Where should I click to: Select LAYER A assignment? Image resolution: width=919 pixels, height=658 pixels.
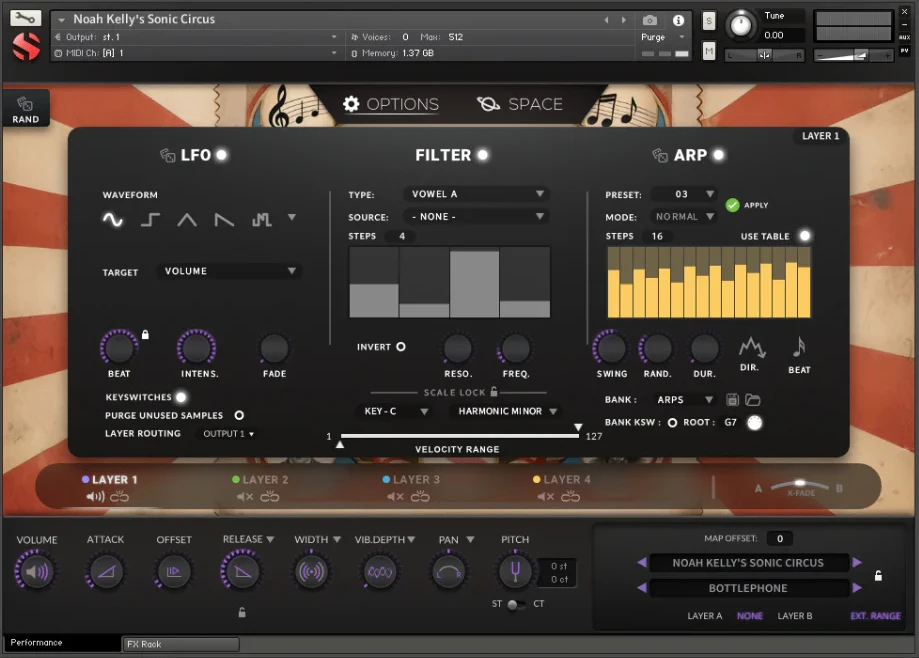(x=704, y=616)
